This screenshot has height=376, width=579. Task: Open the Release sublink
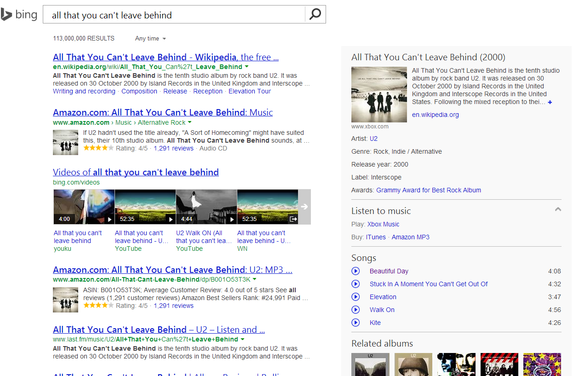175,91
